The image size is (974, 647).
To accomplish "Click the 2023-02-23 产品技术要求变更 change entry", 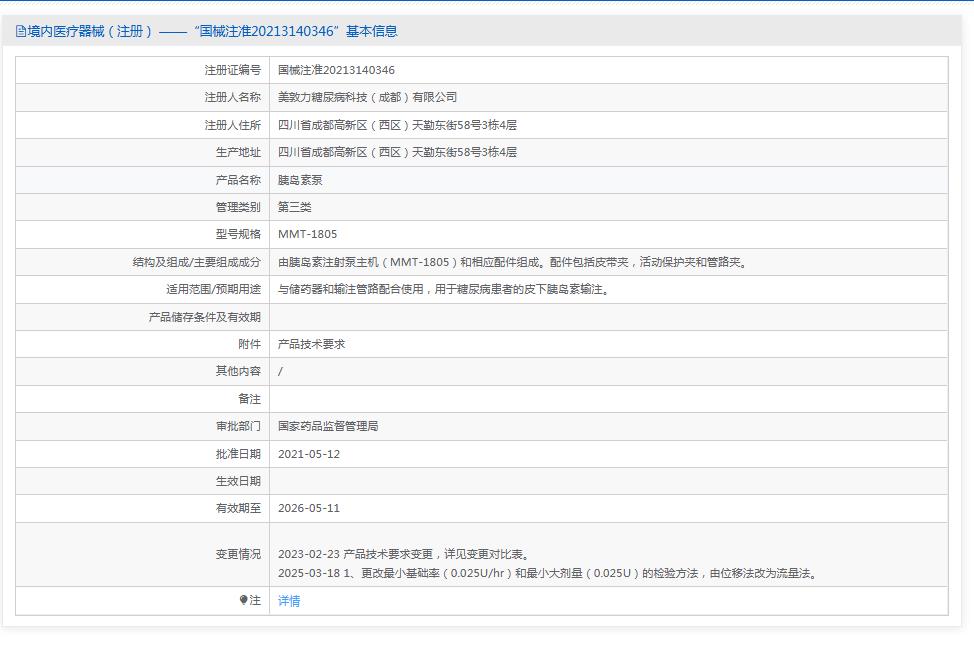I will click(x=404, y=554).
